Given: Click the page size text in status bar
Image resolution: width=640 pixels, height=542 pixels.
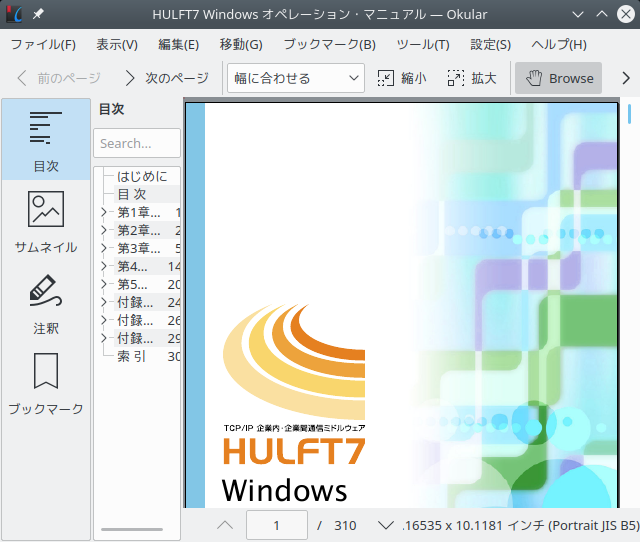Looking at the screenshot, I should coord(520,525).
